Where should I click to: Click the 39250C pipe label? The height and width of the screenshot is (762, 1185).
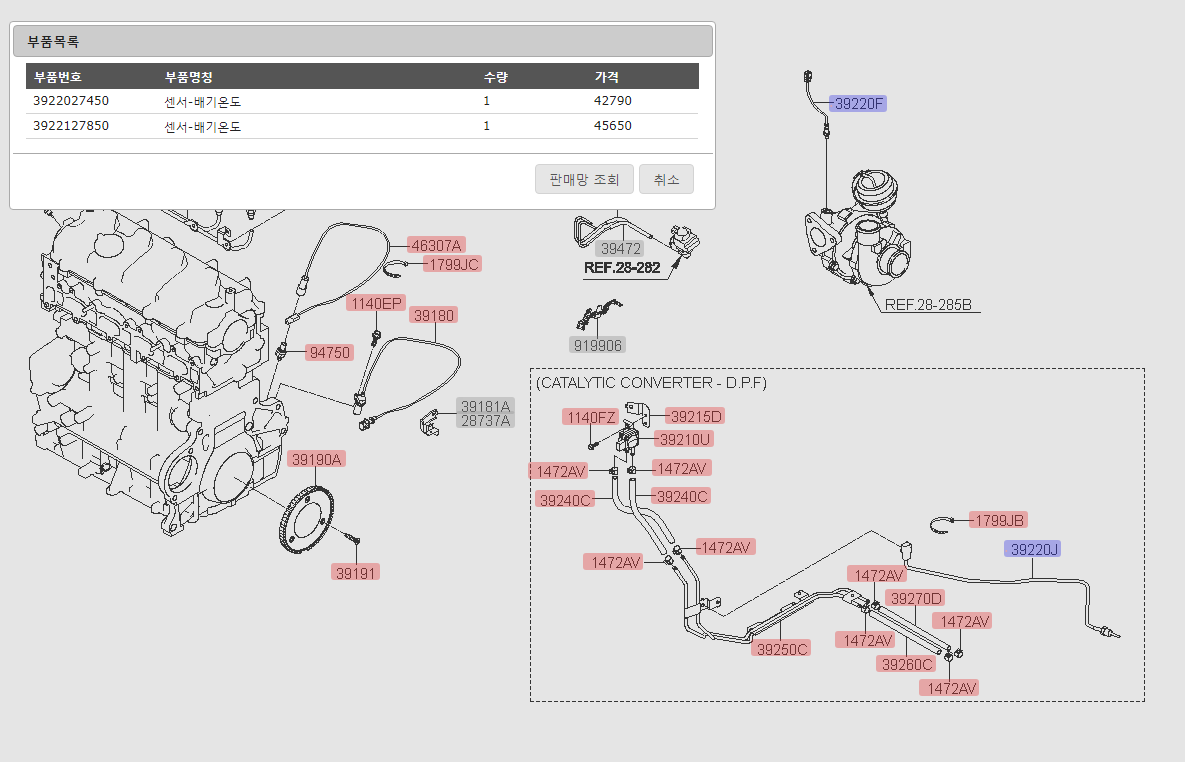(x=782, y=648)
